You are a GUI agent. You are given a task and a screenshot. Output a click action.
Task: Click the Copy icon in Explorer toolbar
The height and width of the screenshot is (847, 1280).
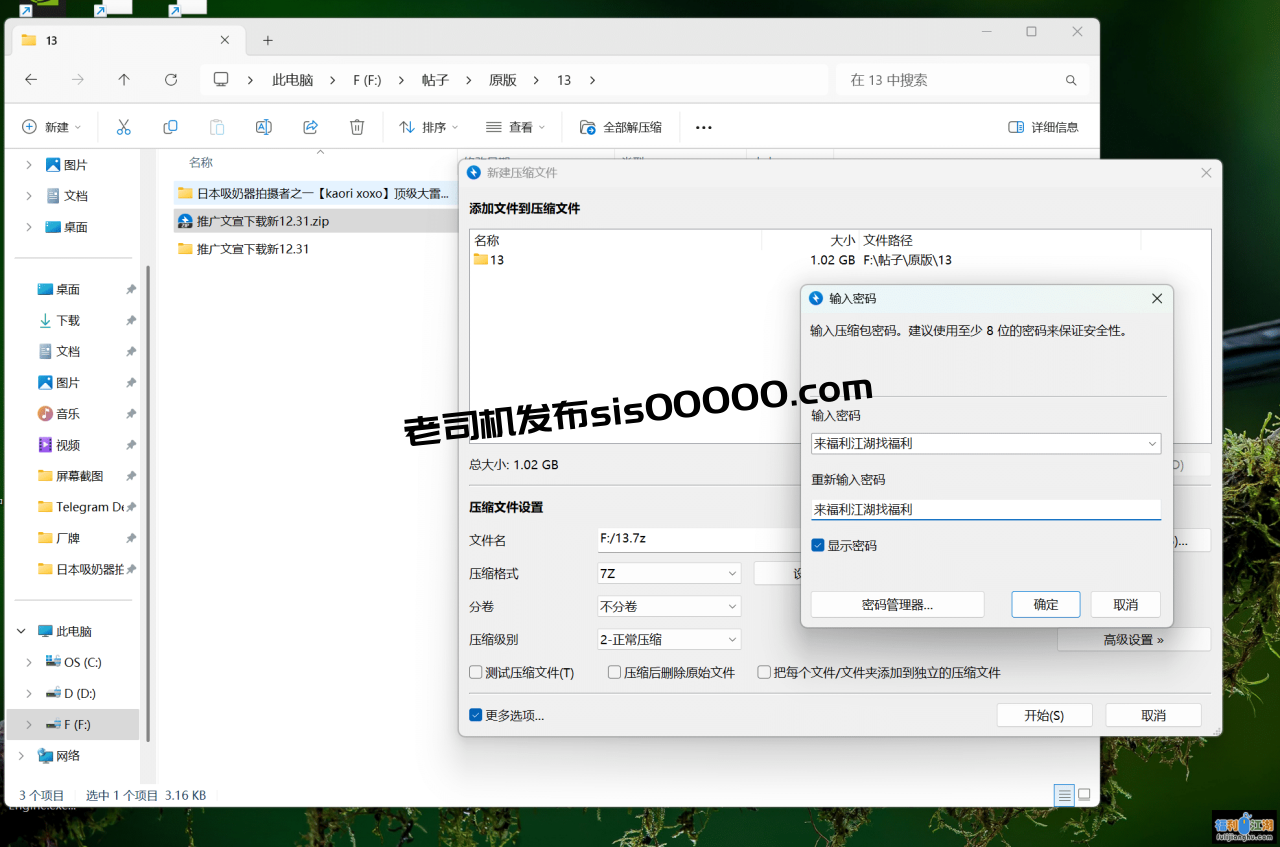pyautogui.click(x=170, y=127)
